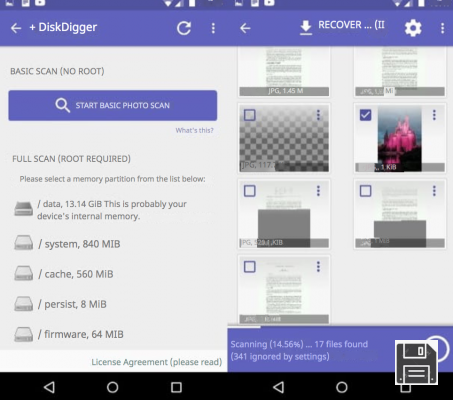The image size is (453, 400).
Task: Open options for the third-row right document
Action: (x=434, y=191)
